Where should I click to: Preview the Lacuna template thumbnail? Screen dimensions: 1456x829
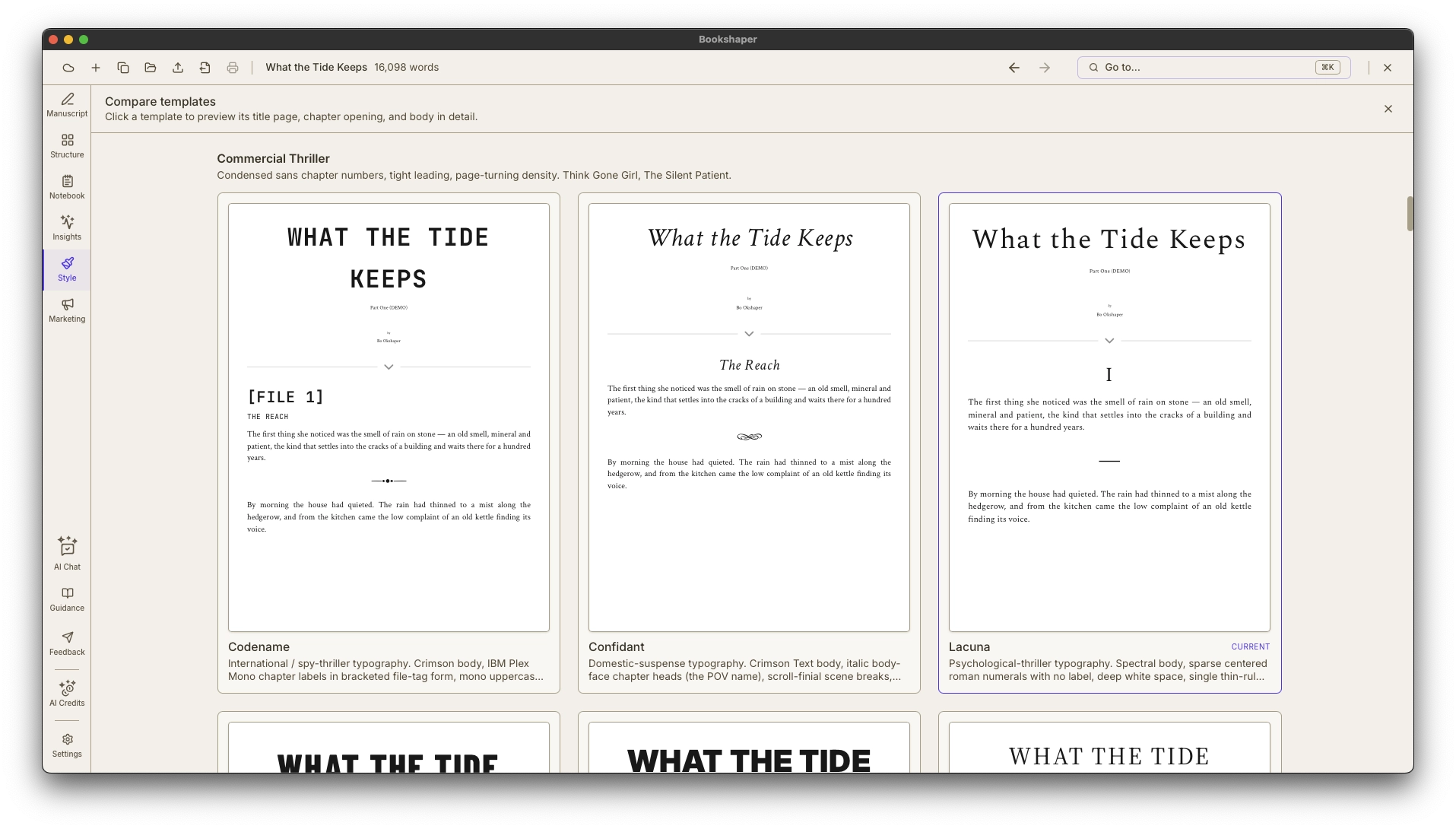click(1109, 417)
